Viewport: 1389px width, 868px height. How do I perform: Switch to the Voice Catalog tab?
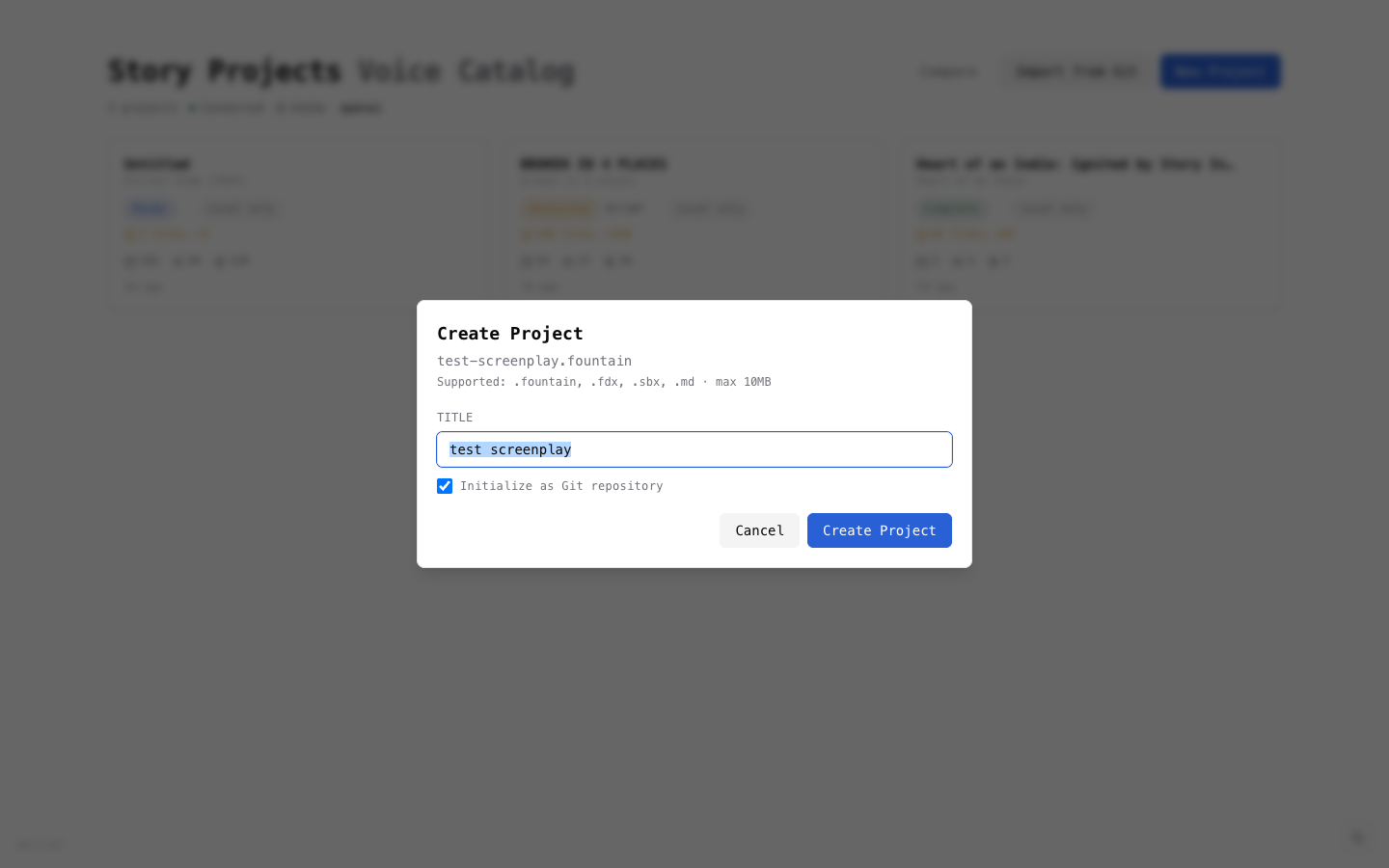point(466,70)
